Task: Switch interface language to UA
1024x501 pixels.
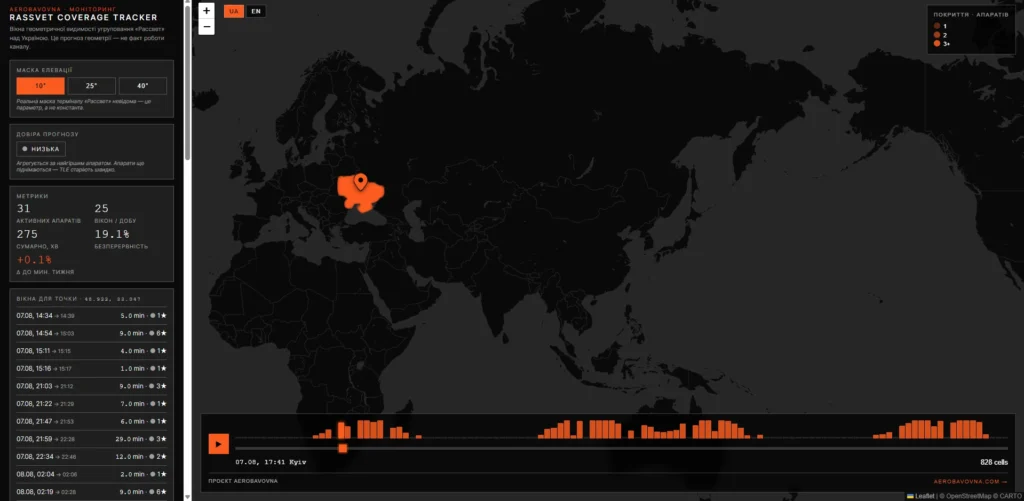Action: point(234,11)
